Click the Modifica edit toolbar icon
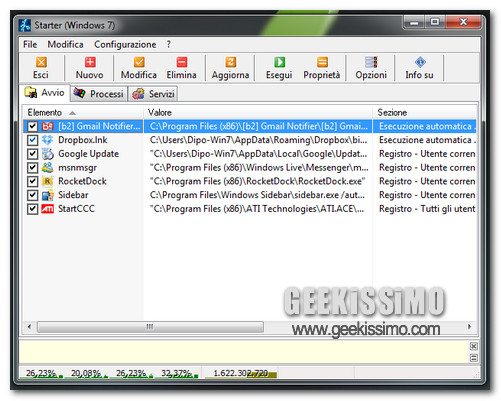This screenshot has height=401, width=501. (139, 62)
